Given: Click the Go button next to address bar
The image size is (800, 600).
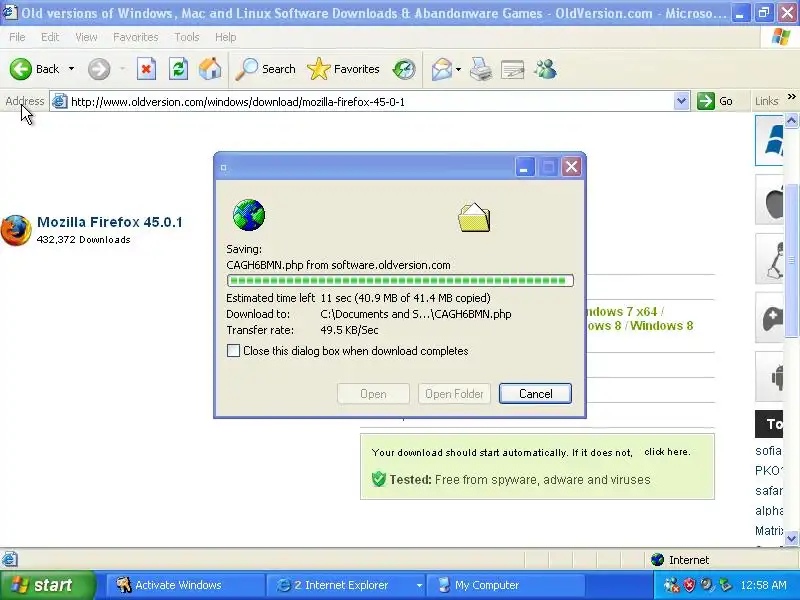Looking at the screenshot, I should (716, 101).
